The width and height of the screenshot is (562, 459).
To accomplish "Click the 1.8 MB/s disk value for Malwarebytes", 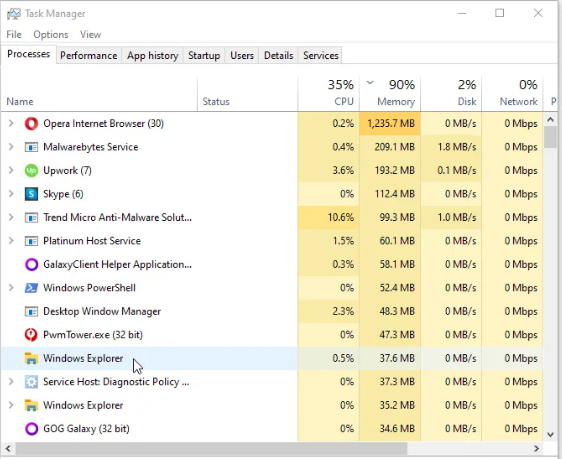I will point(457,147).
